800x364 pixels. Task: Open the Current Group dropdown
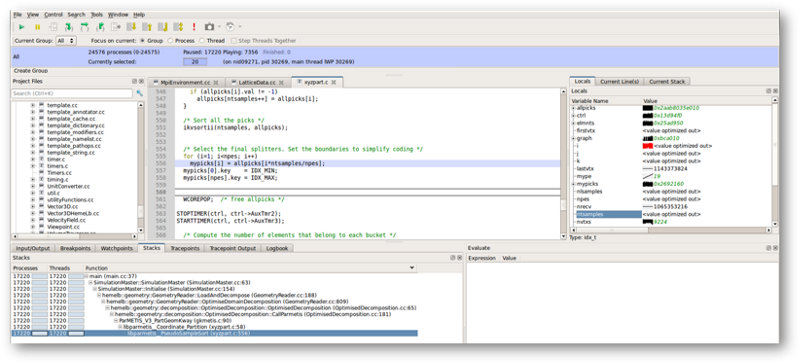(x=66, y=40)
